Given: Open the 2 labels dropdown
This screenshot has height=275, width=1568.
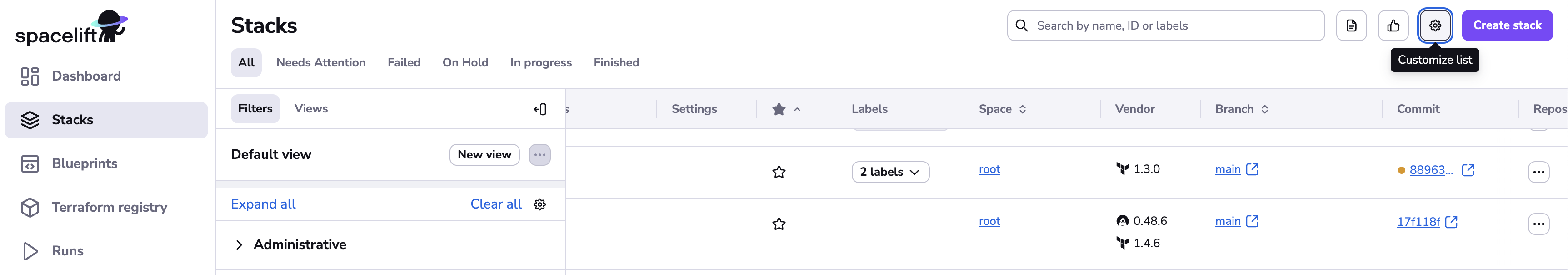Looking at the screenshot, I should 890,172.
